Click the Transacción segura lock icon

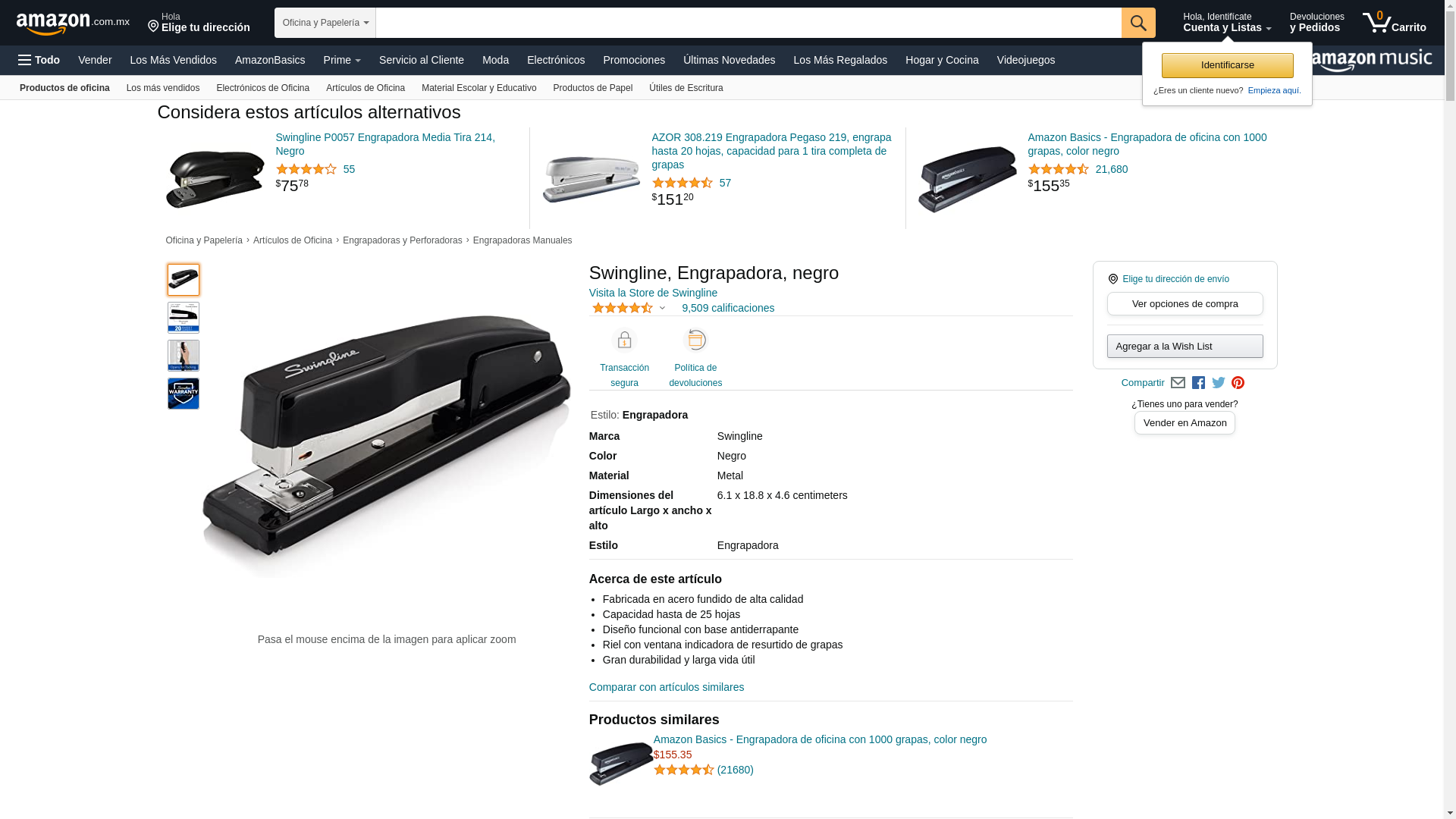624,340
